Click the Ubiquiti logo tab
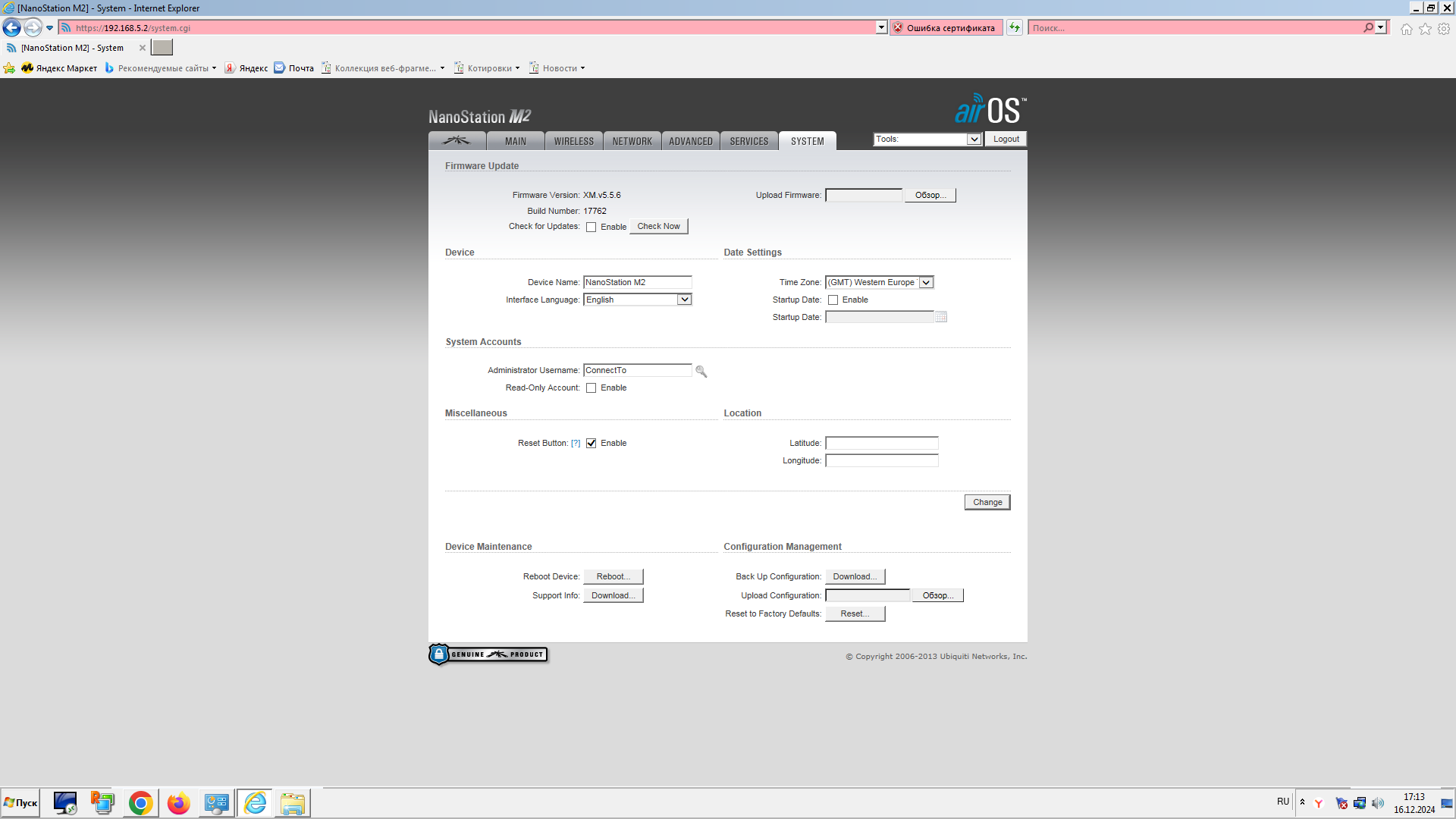This screenshot has width=1456, height=819. pyautogui.click(x=457, y=141)
